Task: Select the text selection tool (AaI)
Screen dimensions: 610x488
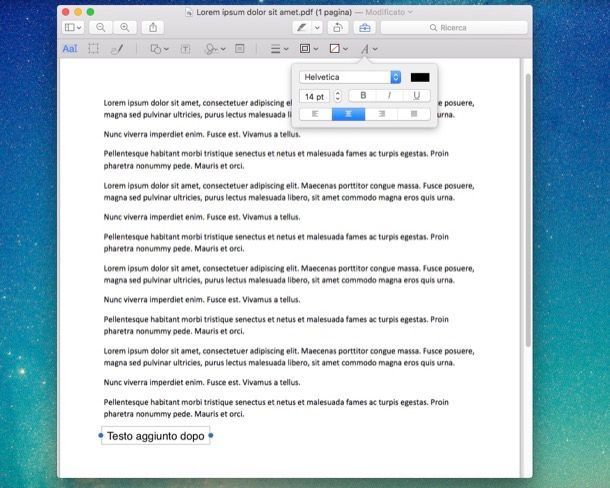Action: (70, 48)
